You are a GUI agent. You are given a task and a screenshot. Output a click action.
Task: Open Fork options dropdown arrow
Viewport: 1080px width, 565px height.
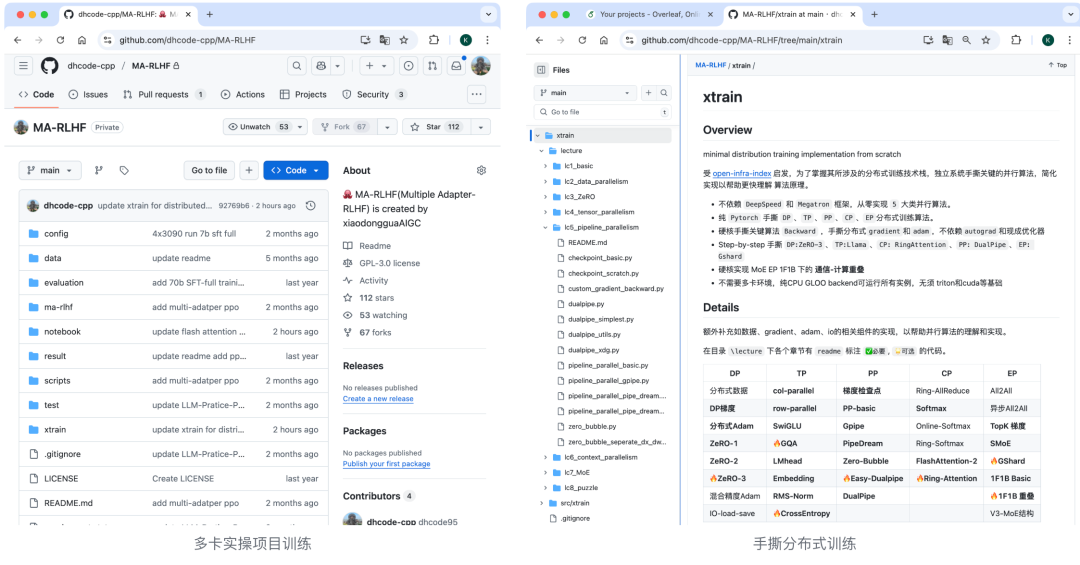tap(387, 127)
